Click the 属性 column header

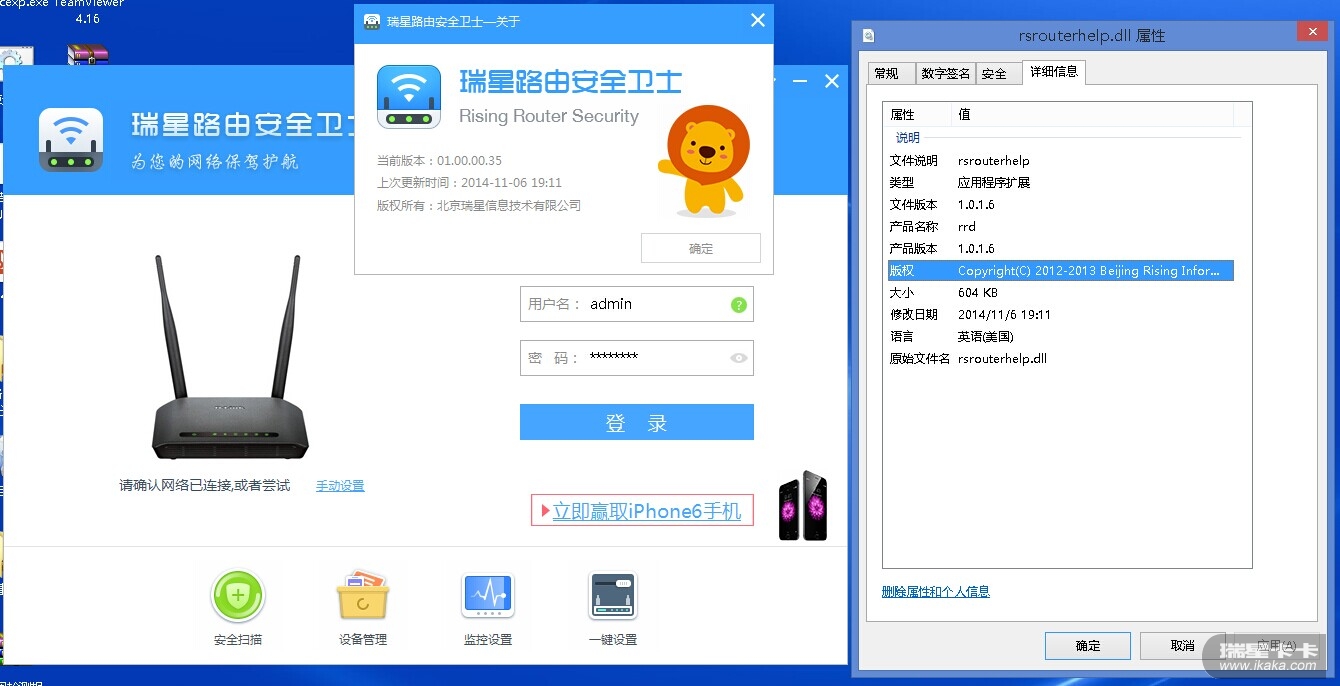(x=918, y=114)
